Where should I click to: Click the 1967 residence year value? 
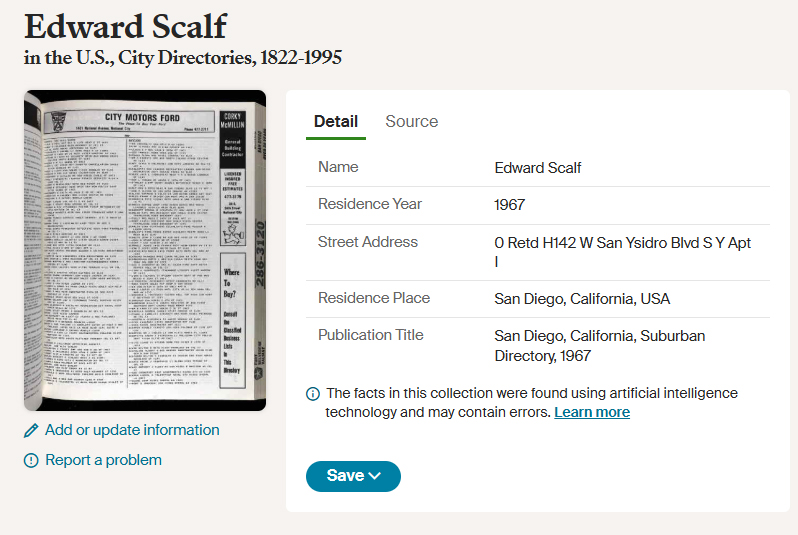click(x=509, y=205)
